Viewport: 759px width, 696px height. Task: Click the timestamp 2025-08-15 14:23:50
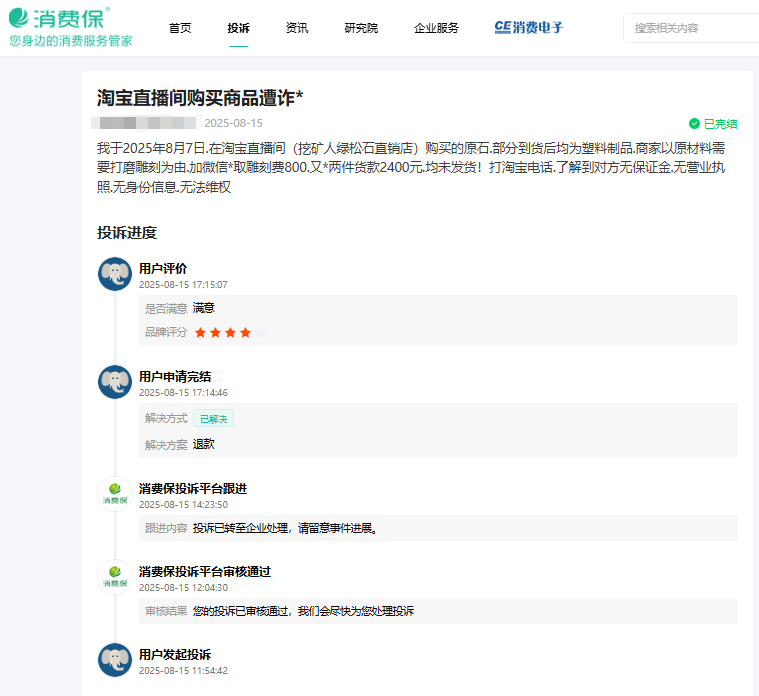click(x=183, y=504)
